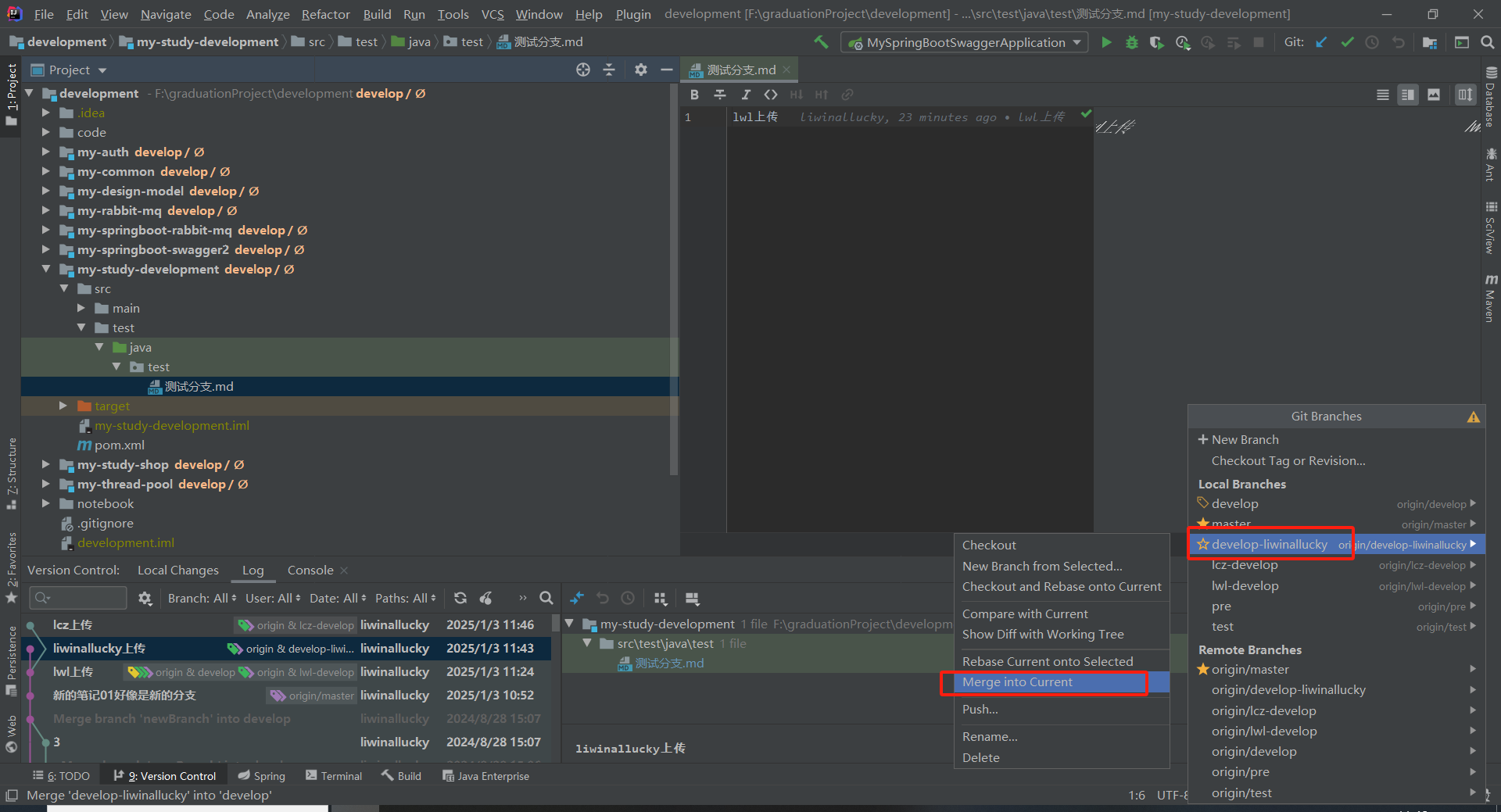Click the Git Rollback icon in the top toolbar

[1398, 42]
